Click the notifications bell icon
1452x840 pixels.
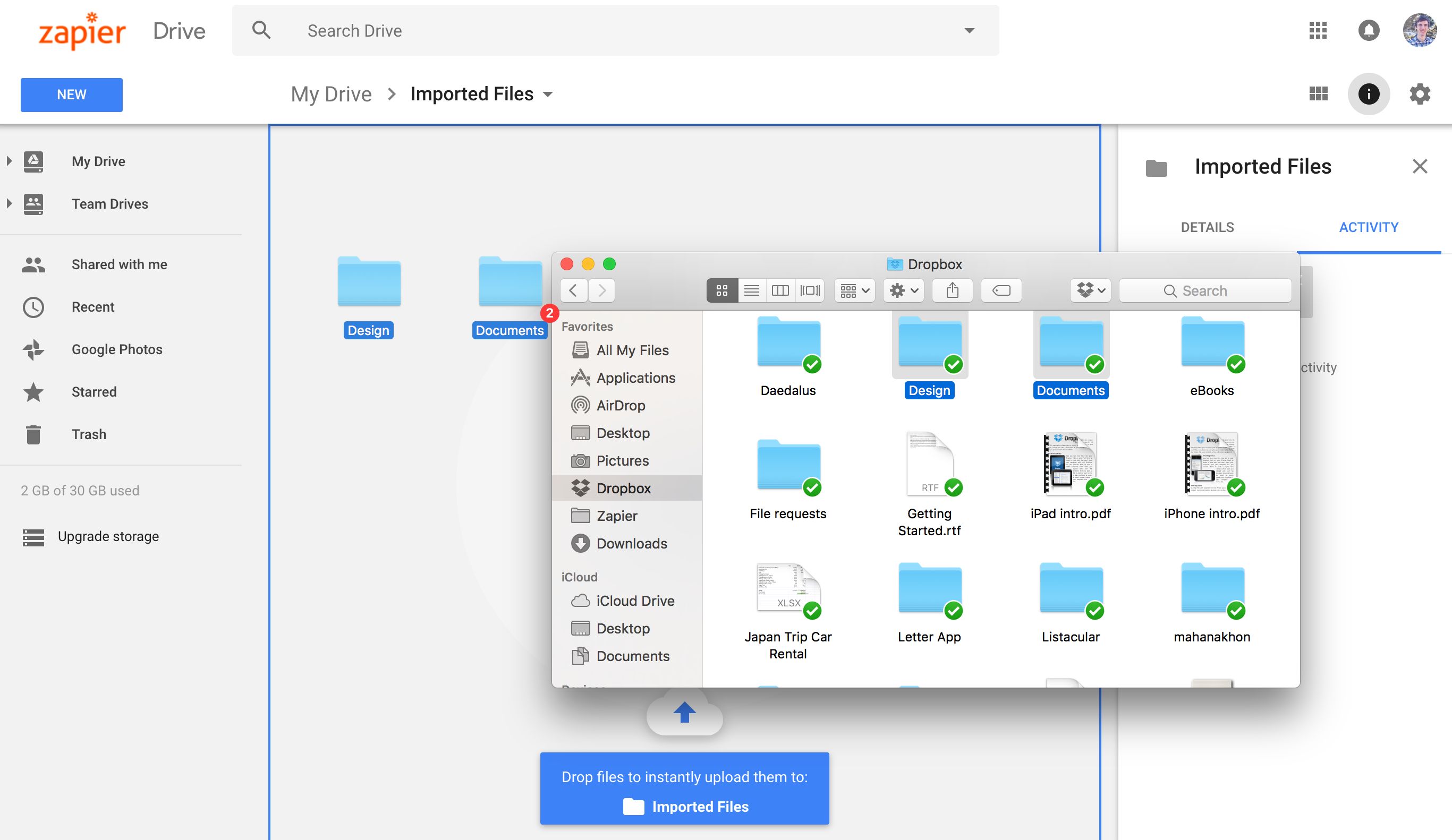[1369, 30]
